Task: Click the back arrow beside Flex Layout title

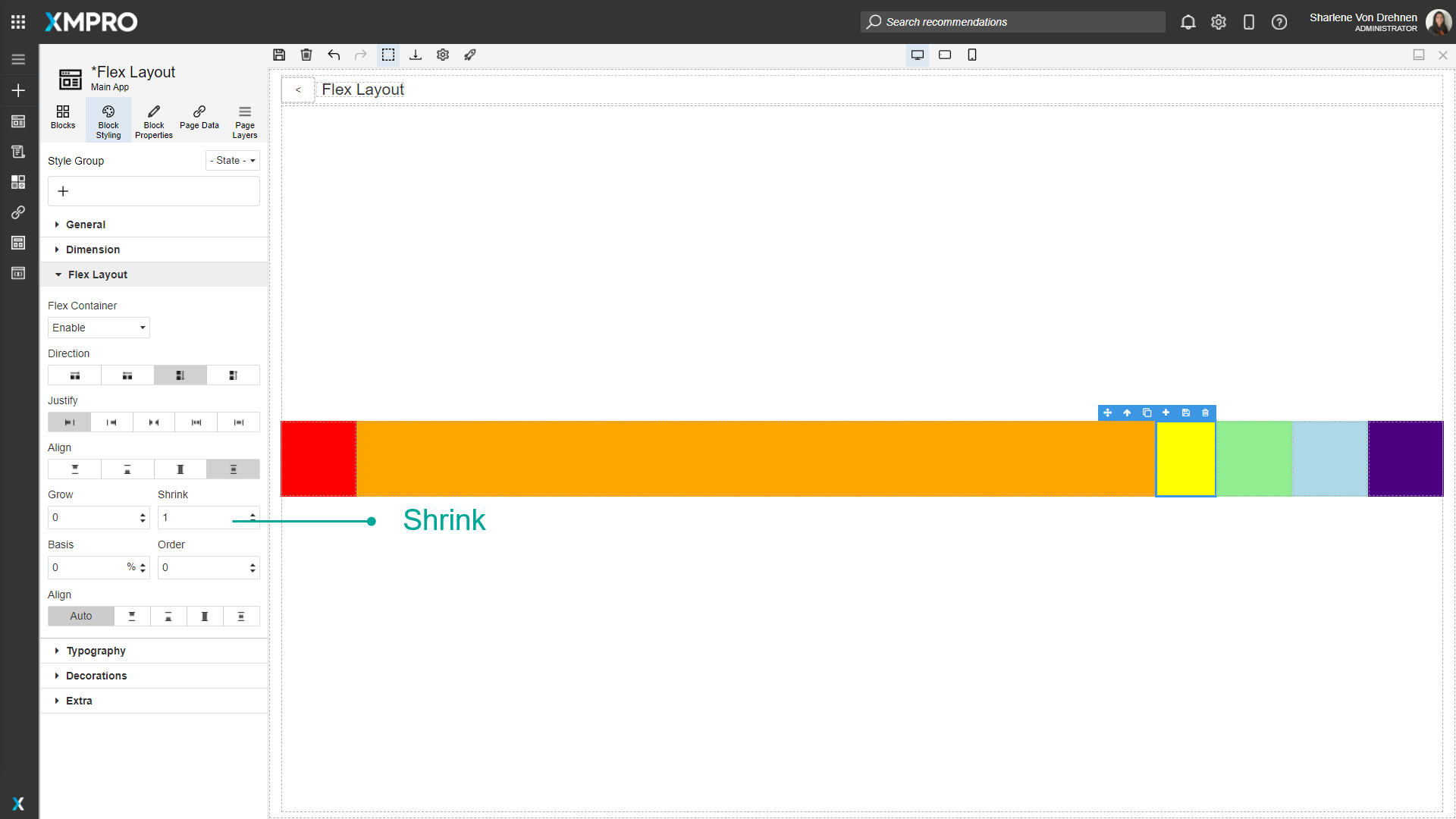Action: 298,89
